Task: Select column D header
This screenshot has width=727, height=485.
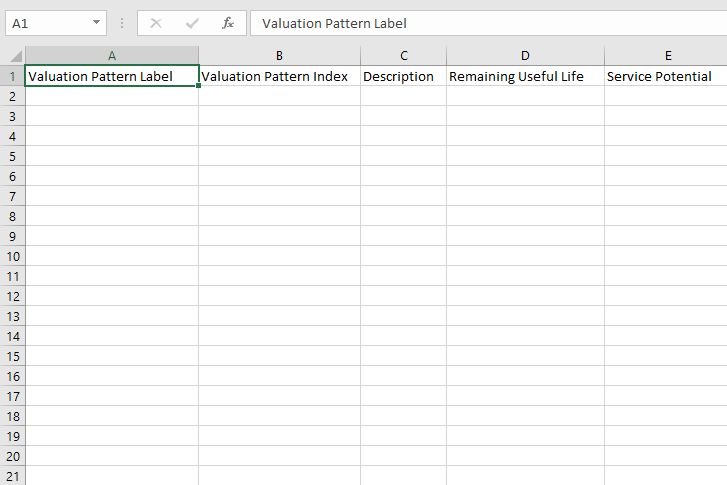Action: pyautogui.click(x=525, y=56)
